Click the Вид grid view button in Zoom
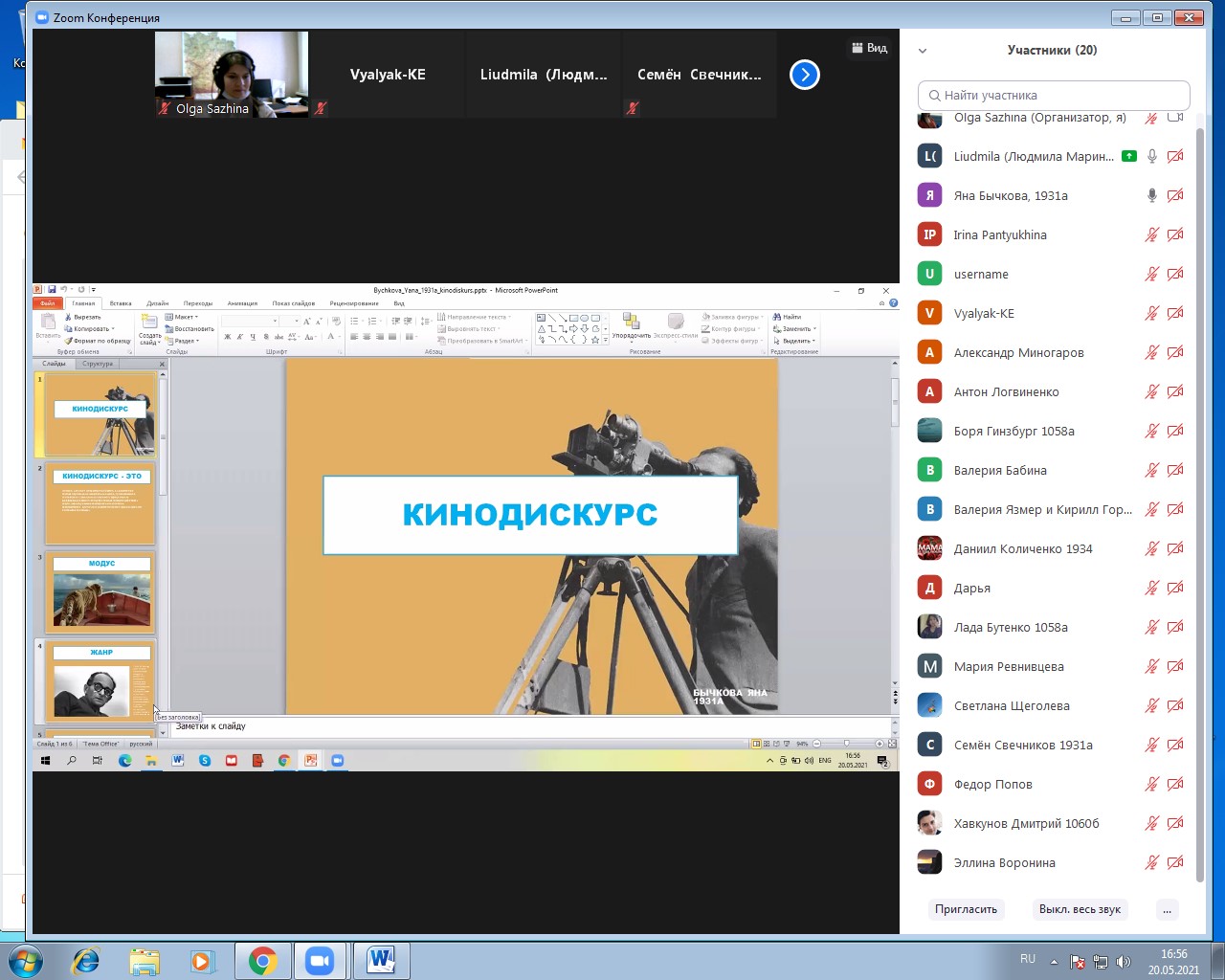Viewport: 1225px width, 980px height. 869,48
